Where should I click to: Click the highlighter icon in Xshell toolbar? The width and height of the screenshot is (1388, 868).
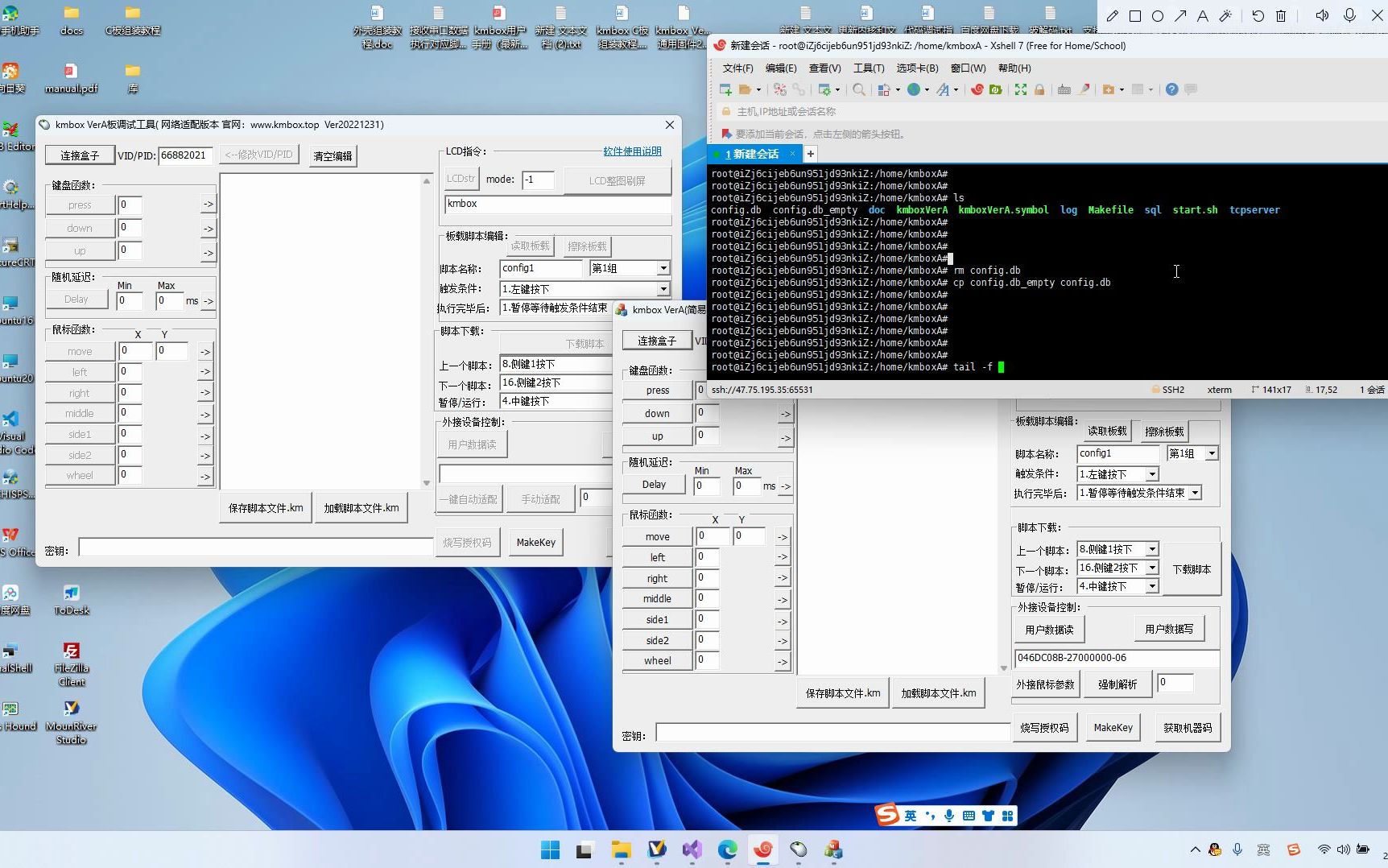pyautogui.click(x=1084, y=89)
